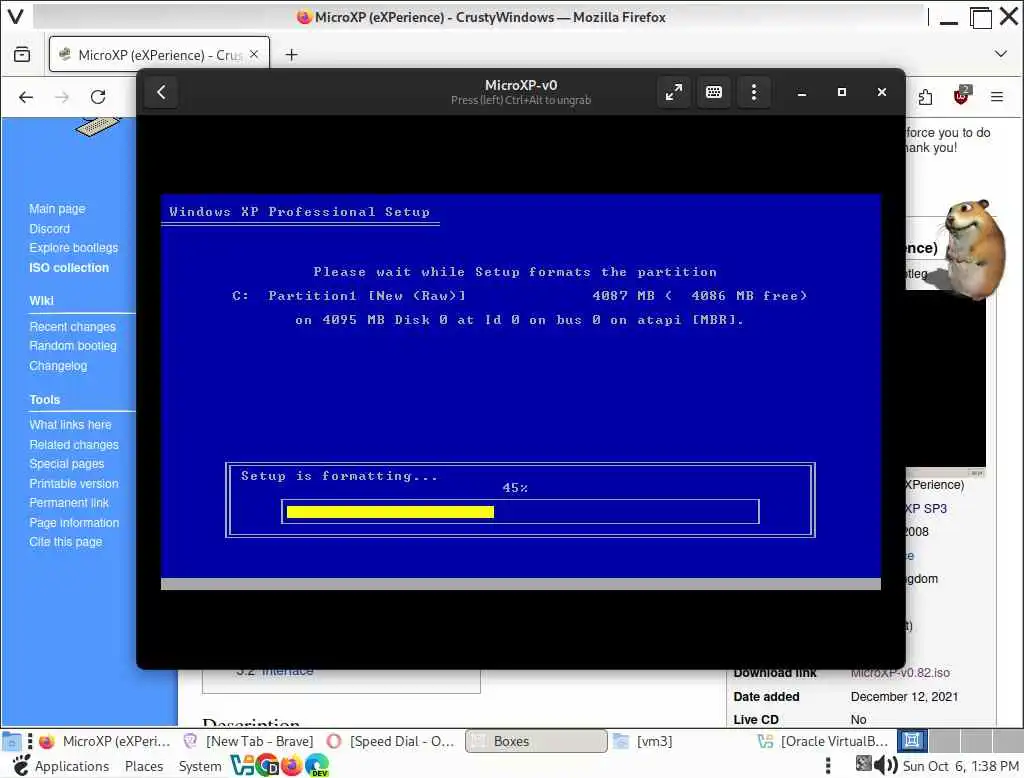Open Recent changes link
Viewport: 1024px width, 778px height.
pyautogui.click(x=72, y=327)
